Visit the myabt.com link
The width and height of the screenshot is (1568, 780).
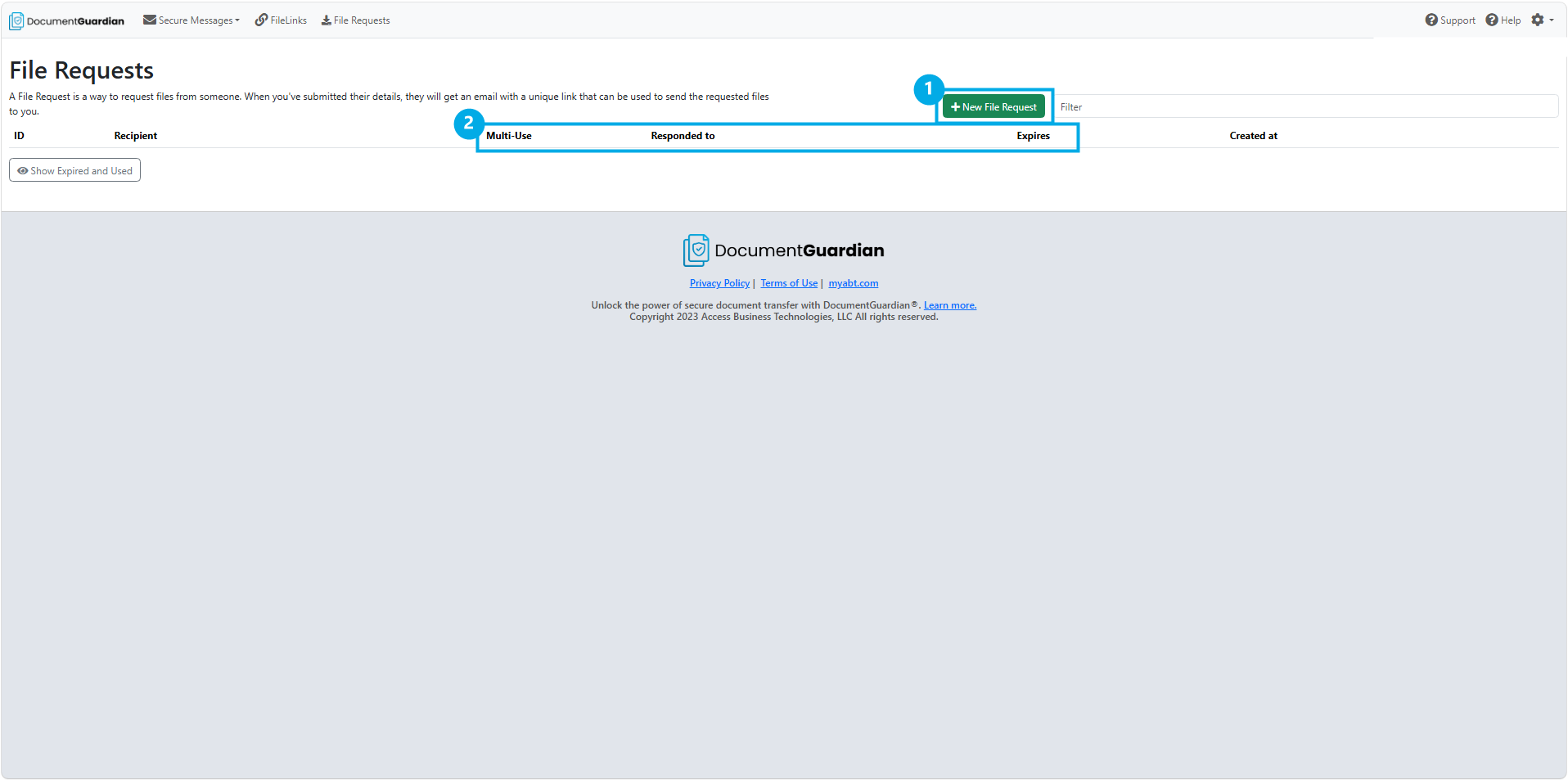pyautogui.click(x=853, y=283)
